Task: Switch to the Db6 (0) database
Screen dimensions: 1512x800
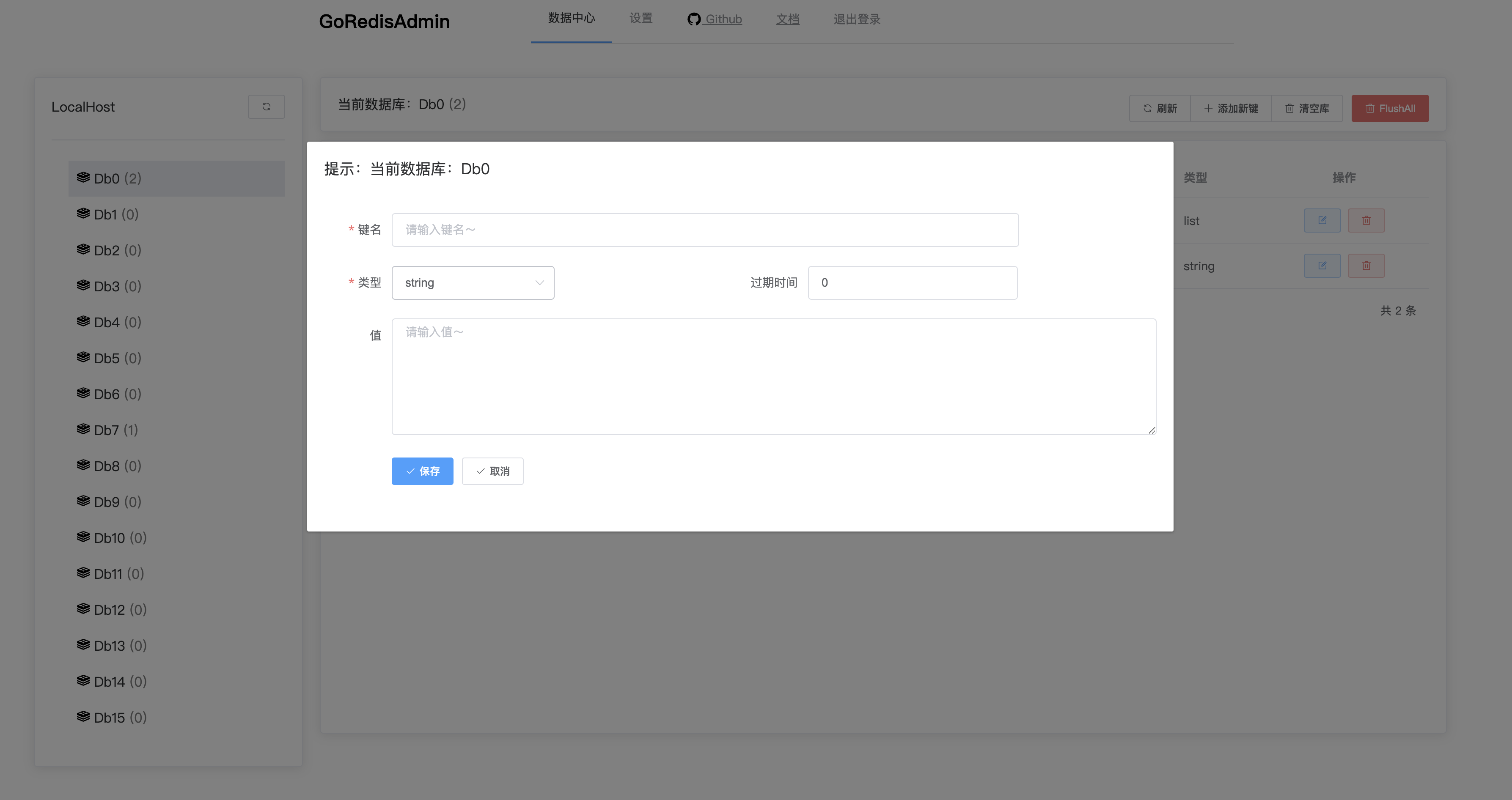Action: [x=177, y=394]
